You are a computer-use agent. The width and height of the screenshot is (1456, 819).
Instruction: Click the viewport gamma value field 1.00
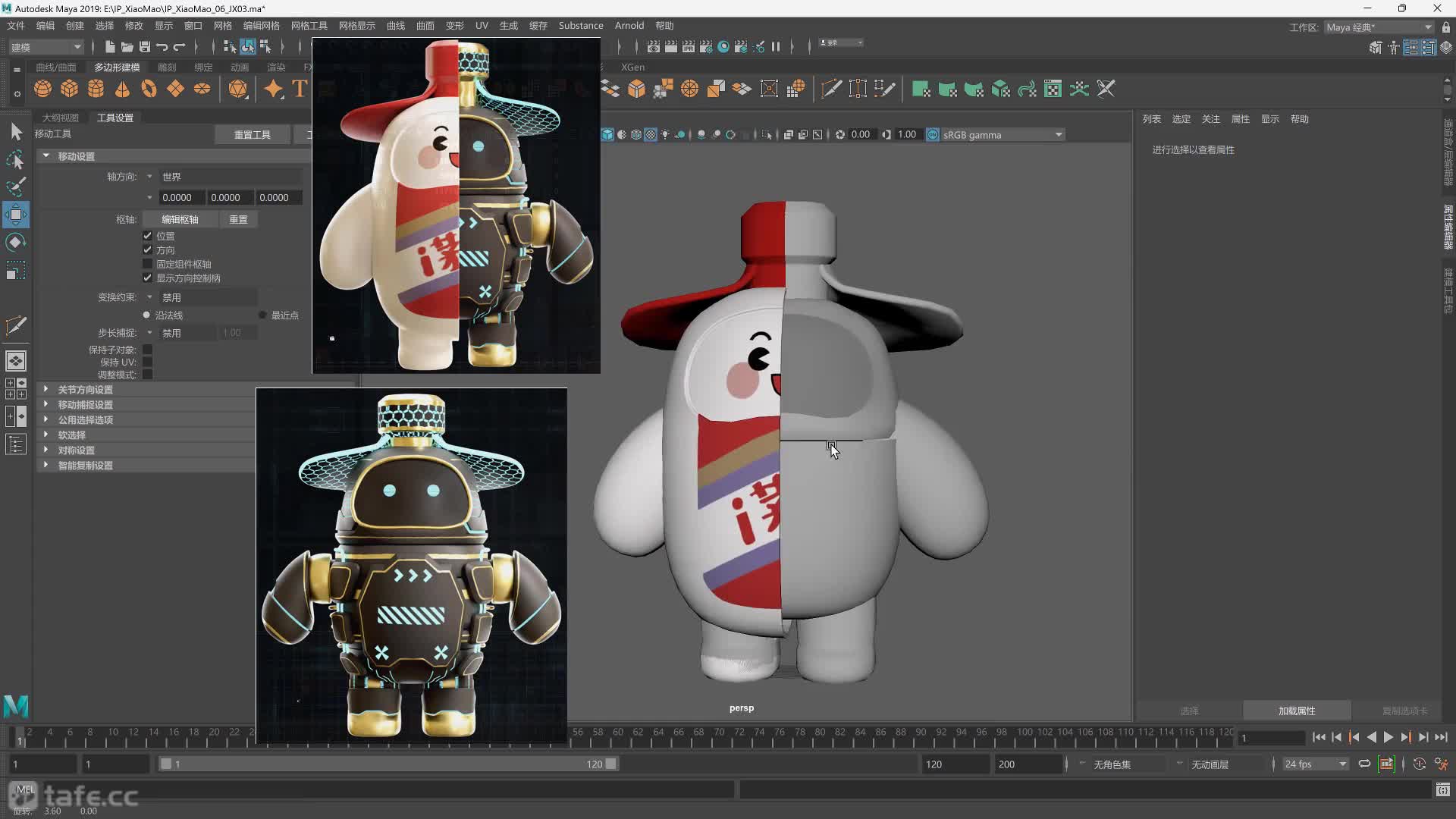pos(907,135)
